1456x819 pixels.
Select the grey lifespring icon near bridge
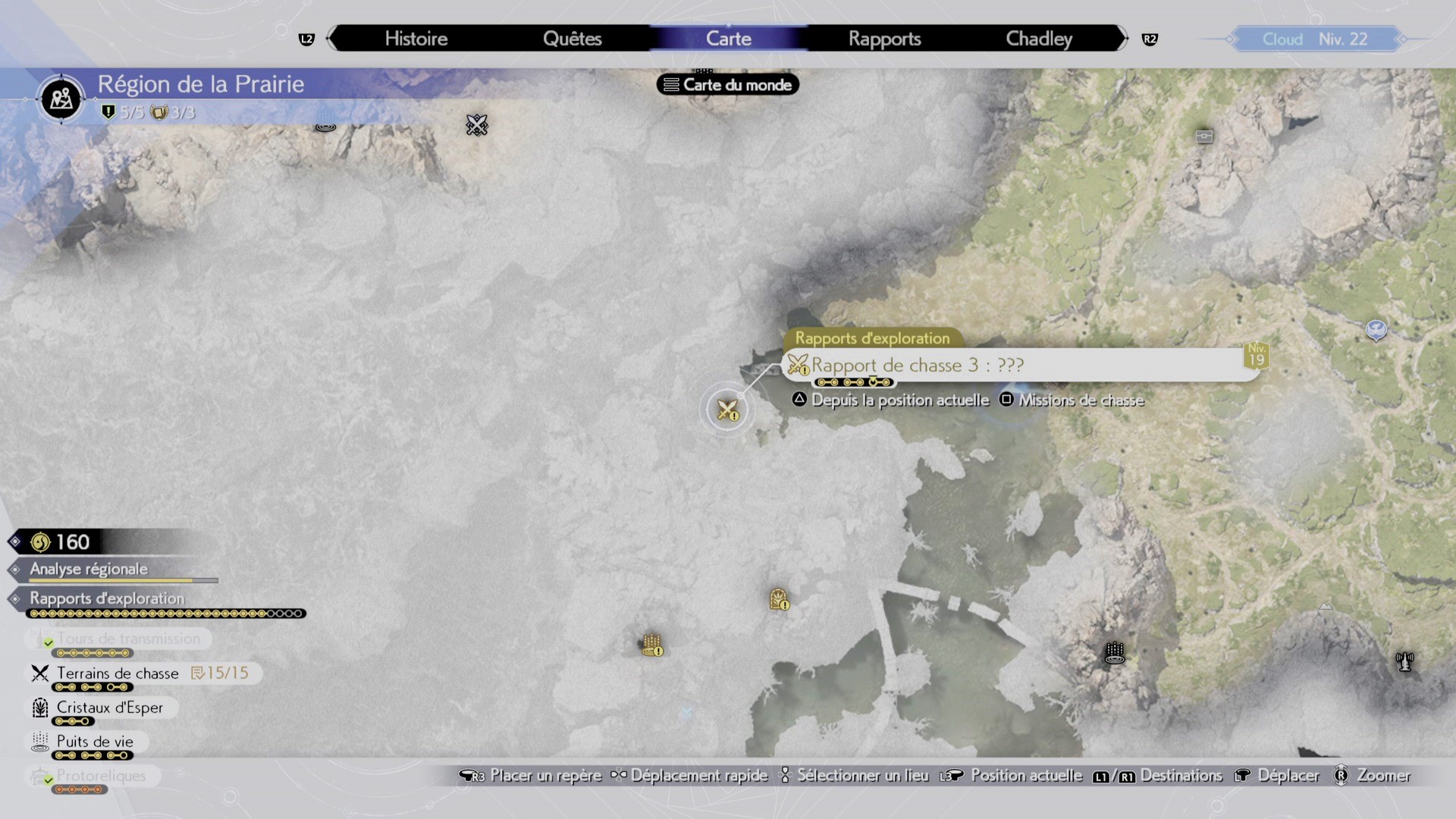click(x=1114, y=652)
